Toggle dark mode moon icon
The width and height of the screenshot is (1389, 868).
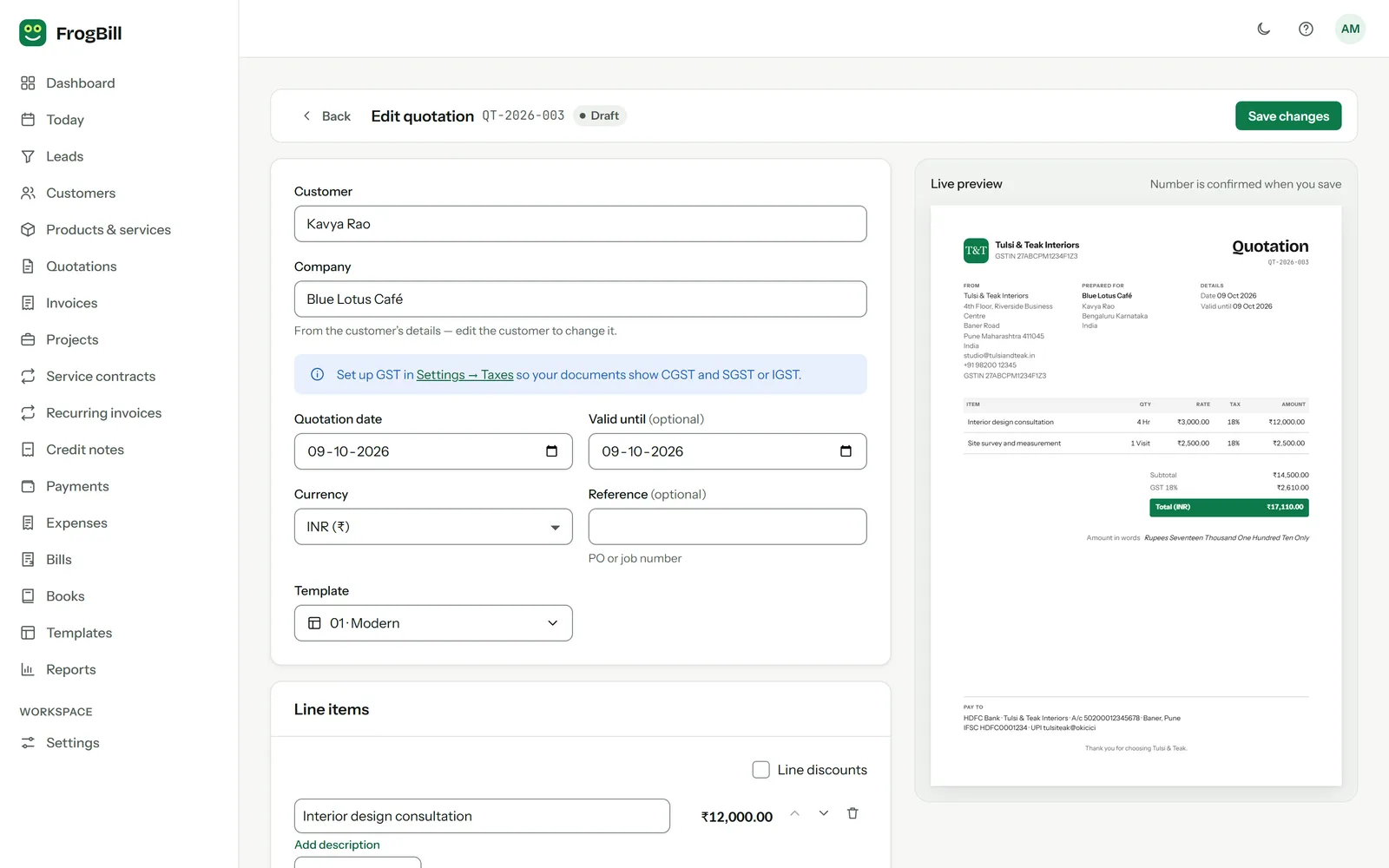click(x=1264, y=29)
